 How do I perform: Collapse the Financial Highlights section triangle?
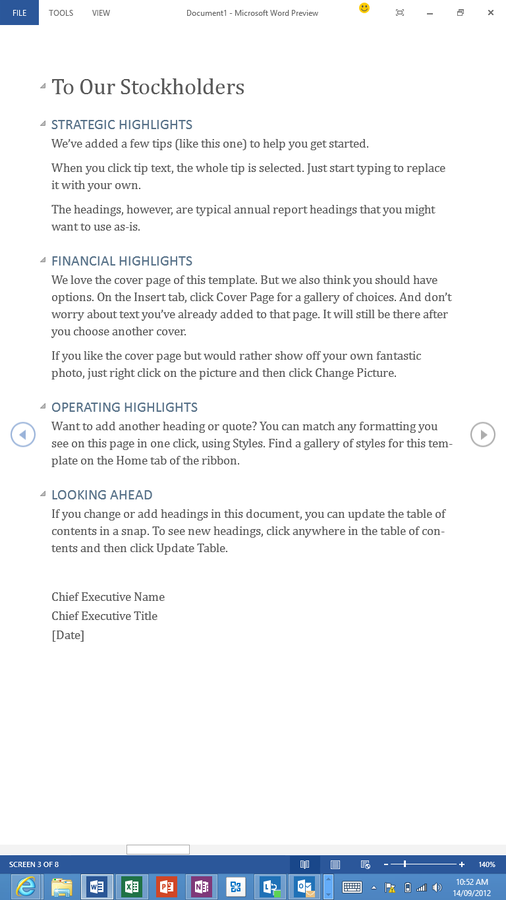pos(43,260)
